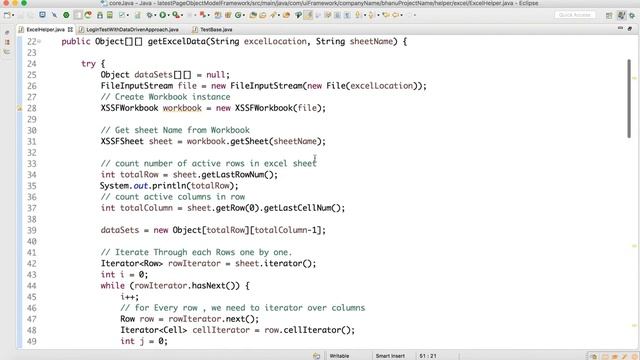Open the Next Annotation dropdown arrow
The width and height of the screenshot is (640, 360).
[x=364, y=15]
